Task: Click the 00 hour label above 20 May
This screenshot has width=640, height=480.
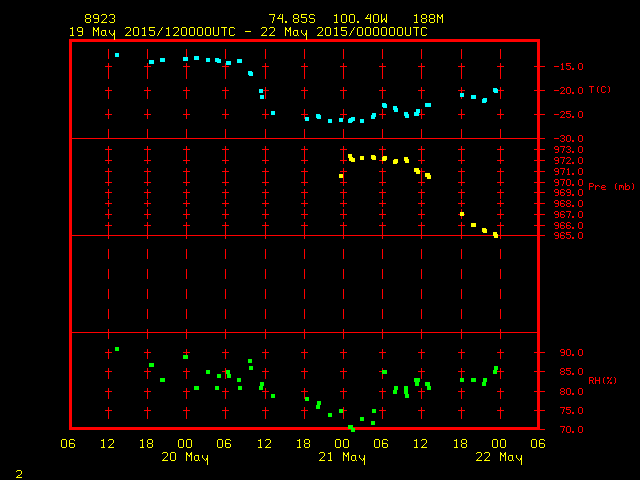Action: pos(185,444)
